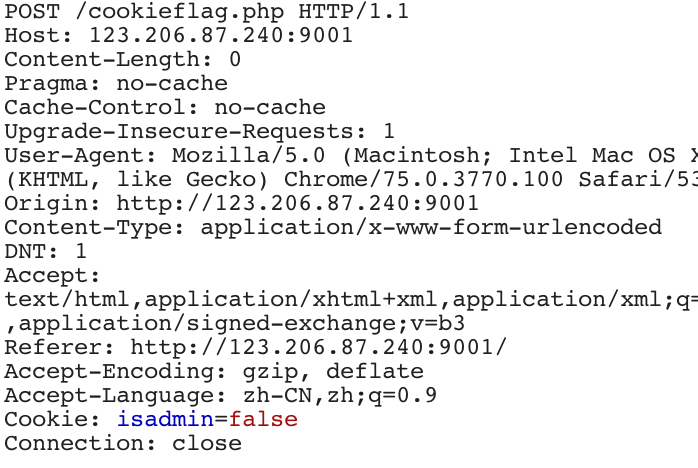Click the blue isadmin cookie name
This screenshot has width=698, height=468.
[x=166, y=420]
